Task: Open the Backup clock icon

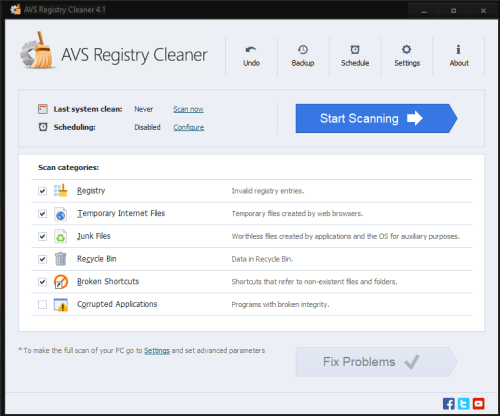Action: (303, 50)
